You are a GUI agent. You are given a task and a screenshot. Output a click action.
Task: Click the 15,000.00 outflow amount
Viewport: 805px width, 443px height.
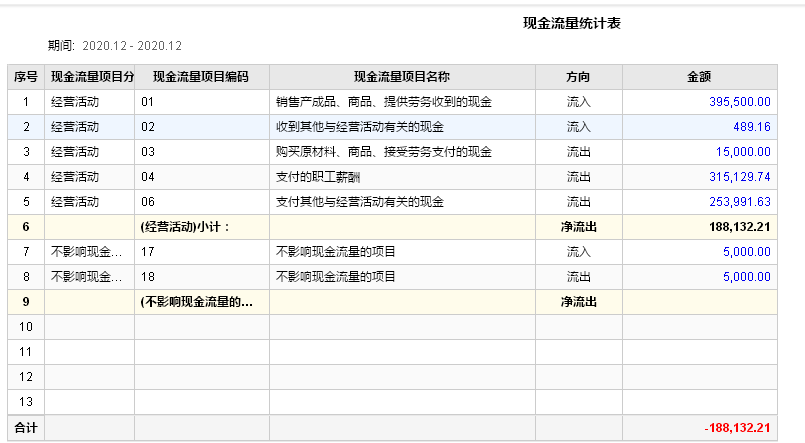point(742,152)
